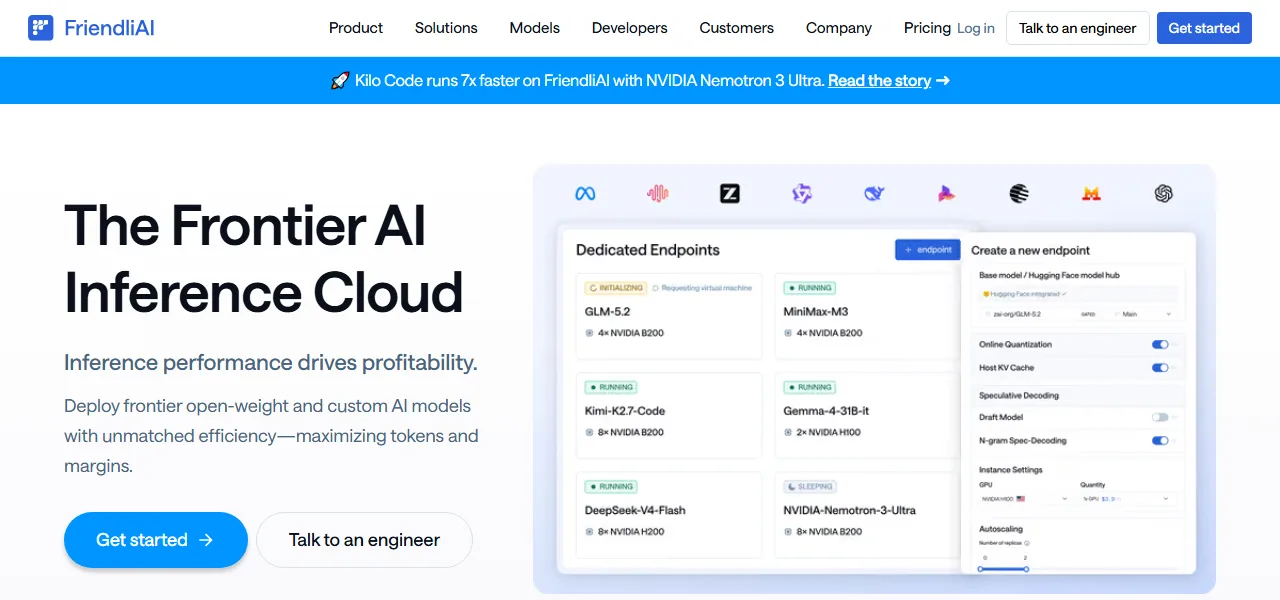Click the purple Qwen star logo

tap(802, 194)
